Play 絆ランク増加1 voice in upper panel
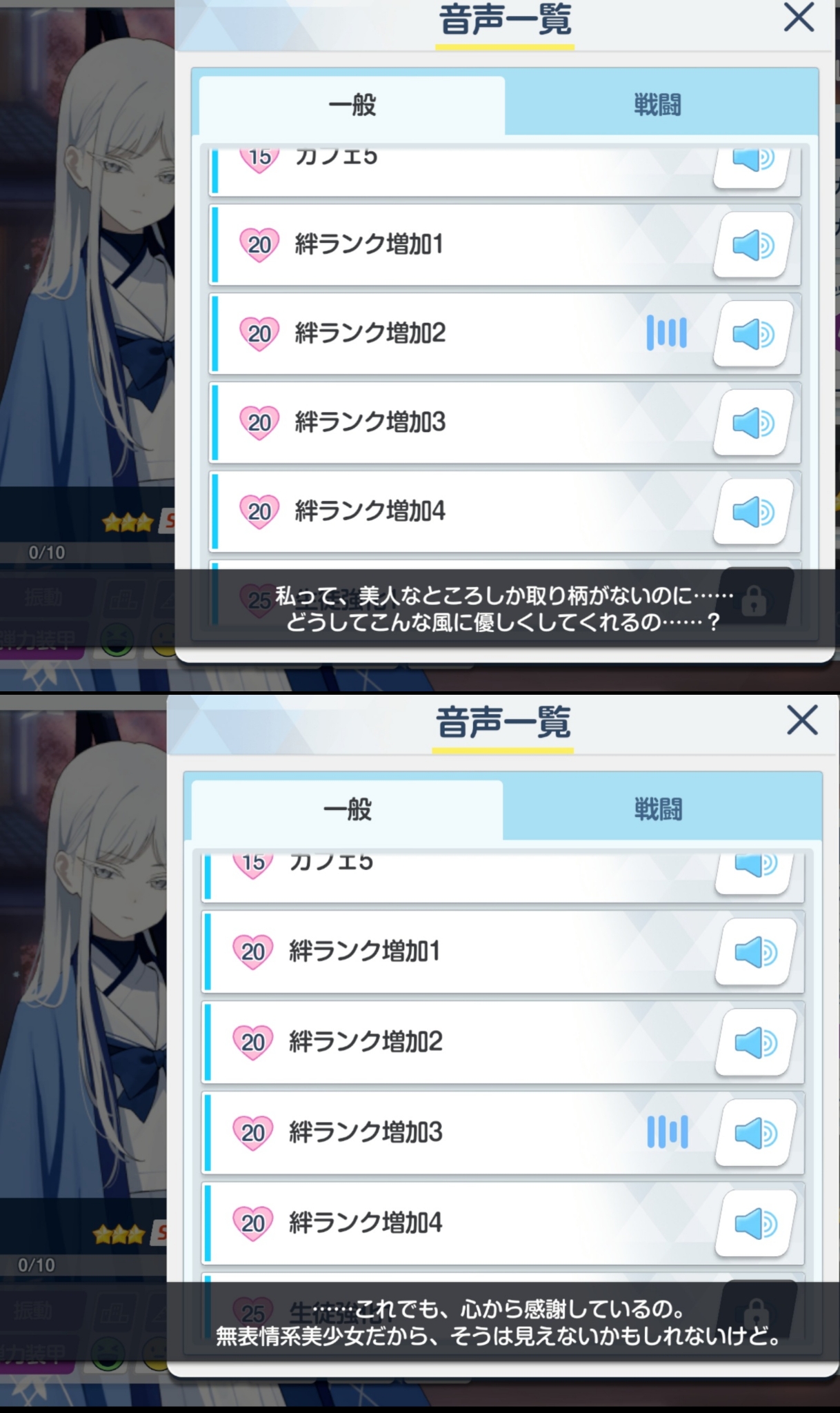 coord(753,245)
